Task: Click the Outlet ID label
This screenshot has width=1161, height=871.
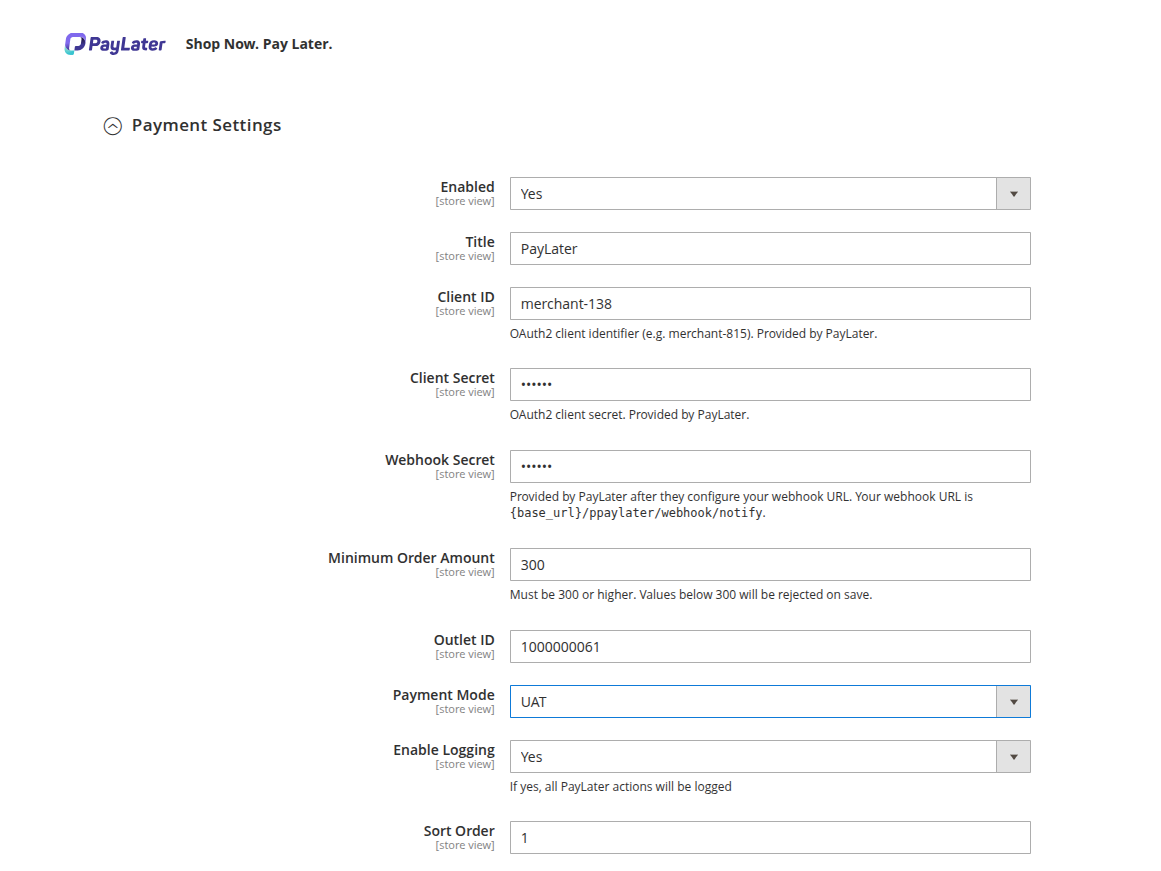Action: tap(464, 640)
